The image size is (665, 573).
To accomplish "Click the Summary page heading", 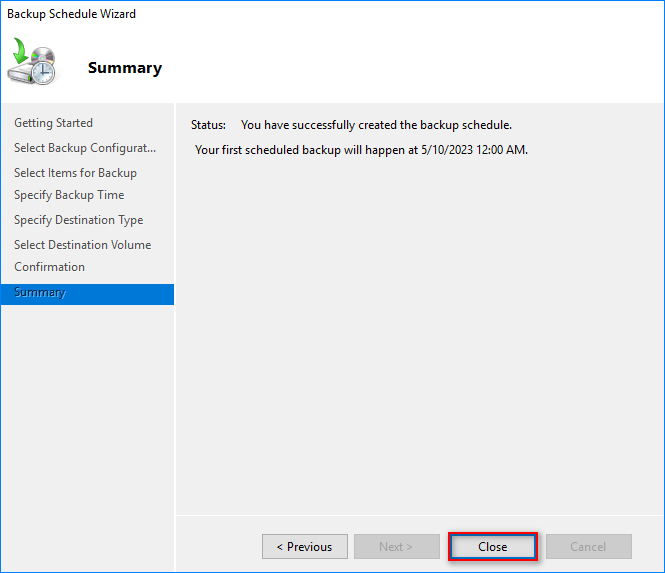I will click(x=125, y=68).
